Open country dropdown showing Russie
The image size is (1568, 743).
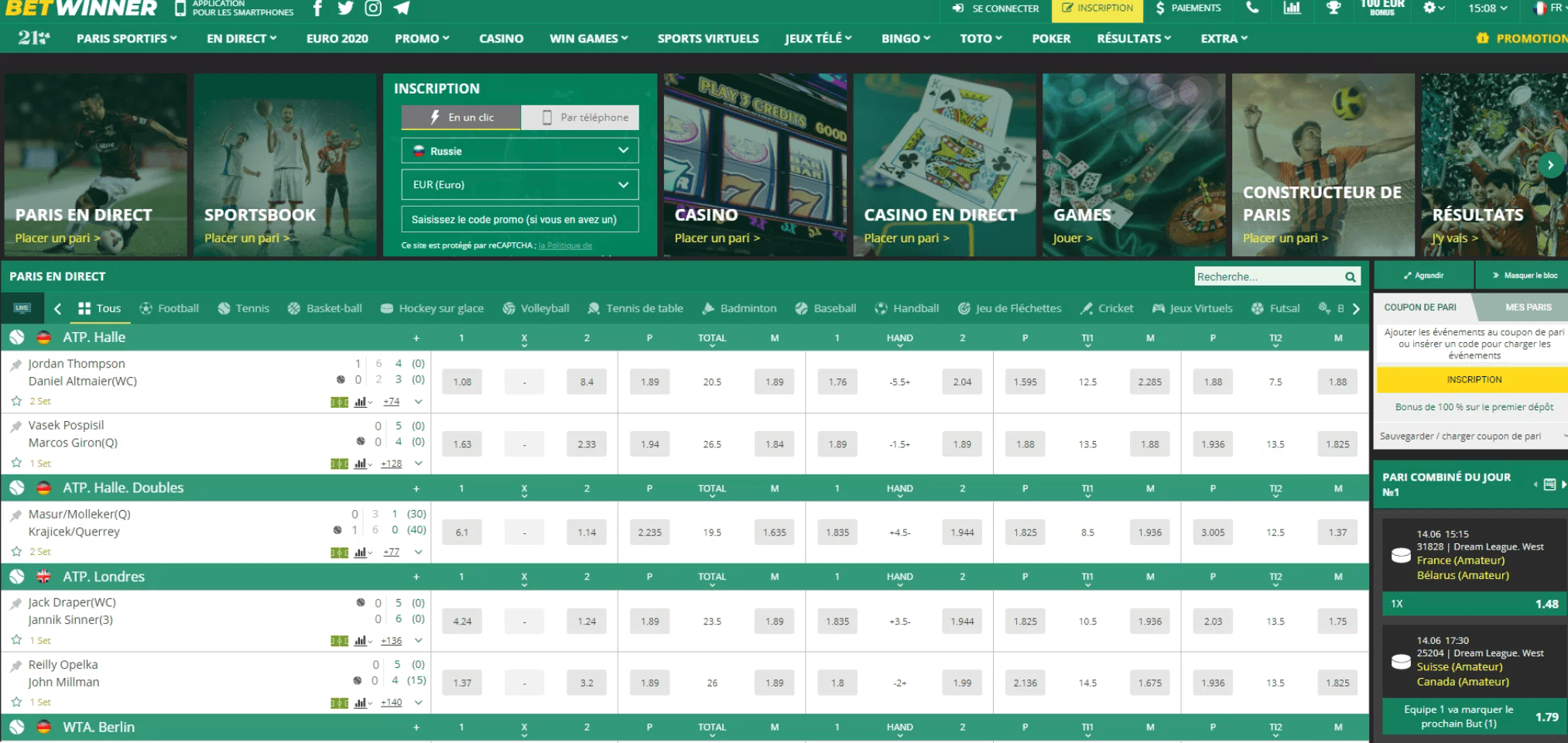(x=520, y=151)
